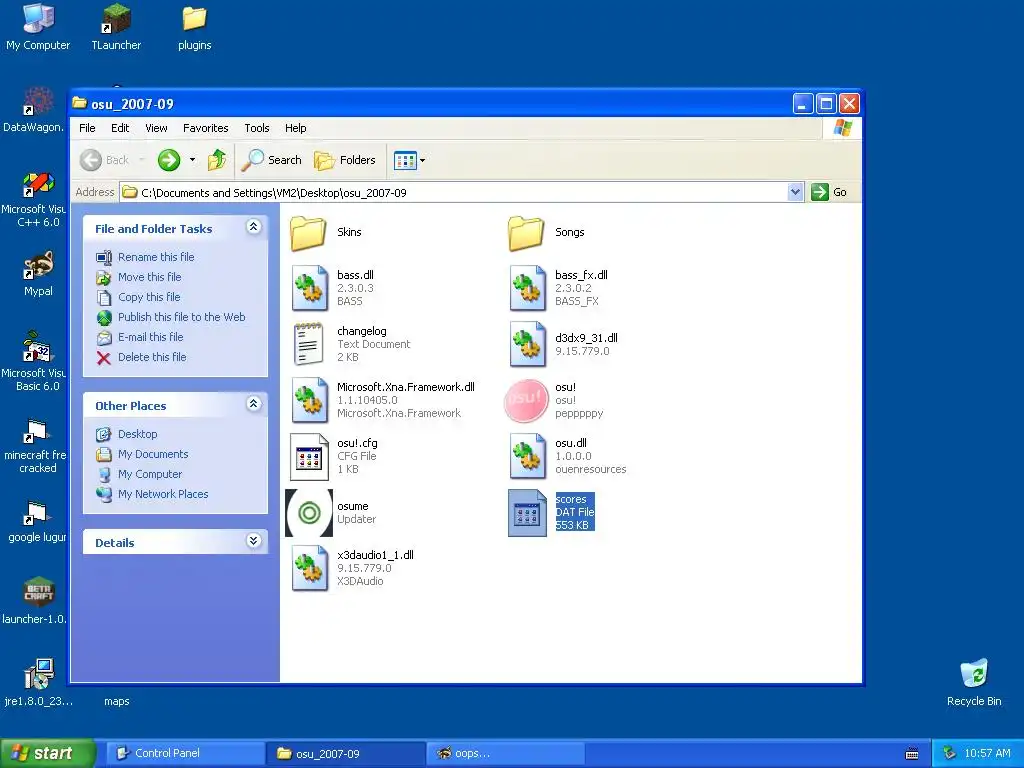Viewport: 1024px width, 768px height.
Task: Toggle the Folders pane button
Action: click(x=345, y=160)
